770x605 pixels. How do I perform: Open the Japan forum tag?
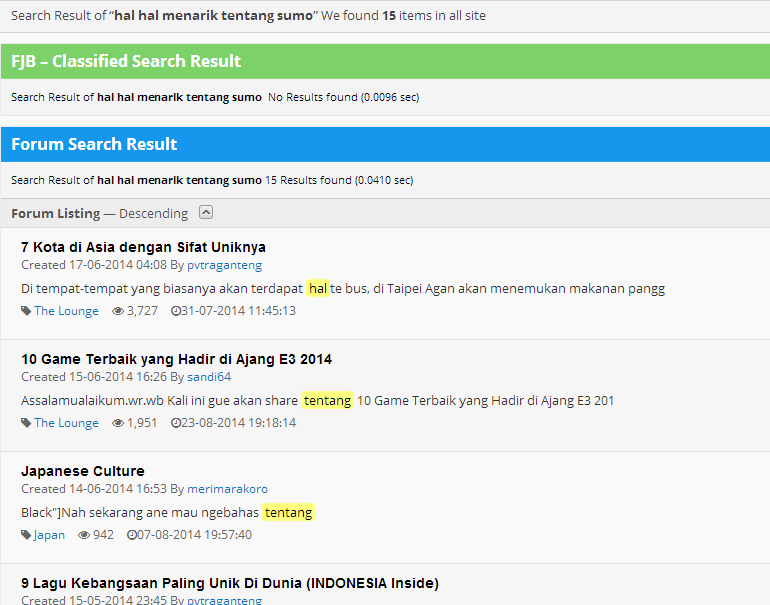pyautogui.click(x=49, y=535)
